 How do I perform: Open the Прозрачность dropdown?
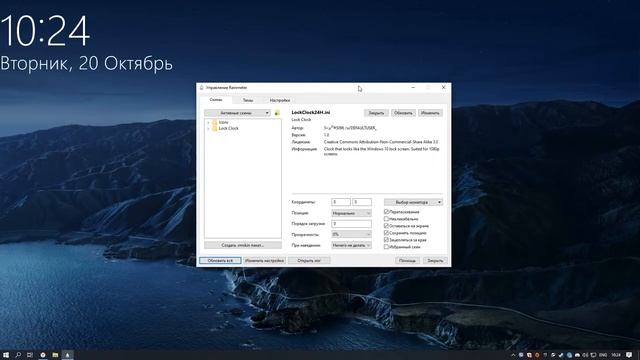click(351, 234)
